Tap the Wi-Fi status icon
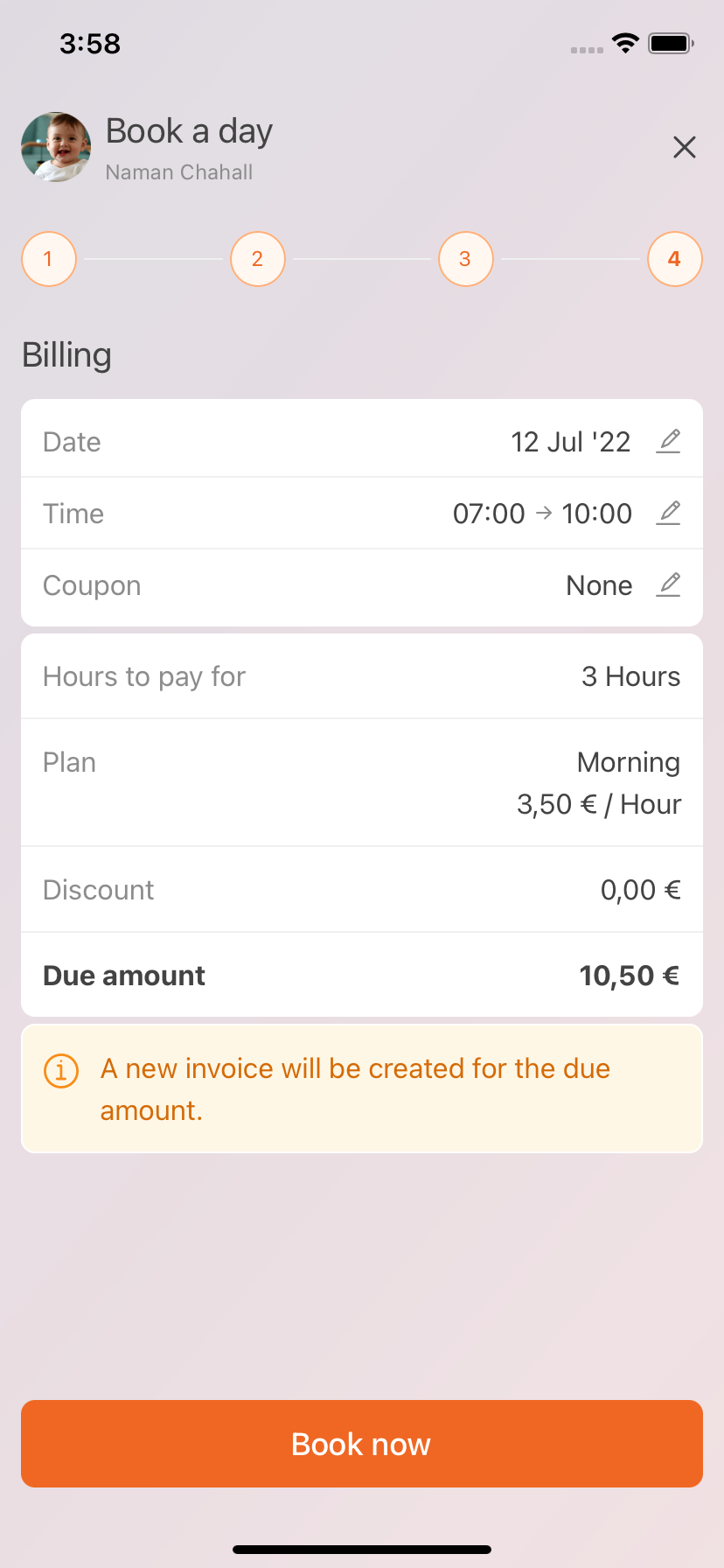The width and height of the screenshot is (724, 1568). point(625,43)
